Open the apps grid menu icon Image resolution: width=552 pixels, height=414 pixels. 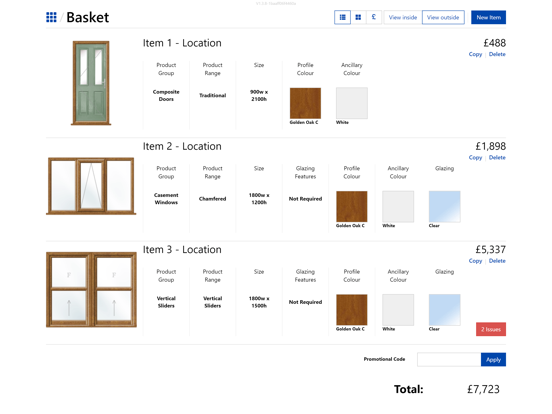(51, 17)
